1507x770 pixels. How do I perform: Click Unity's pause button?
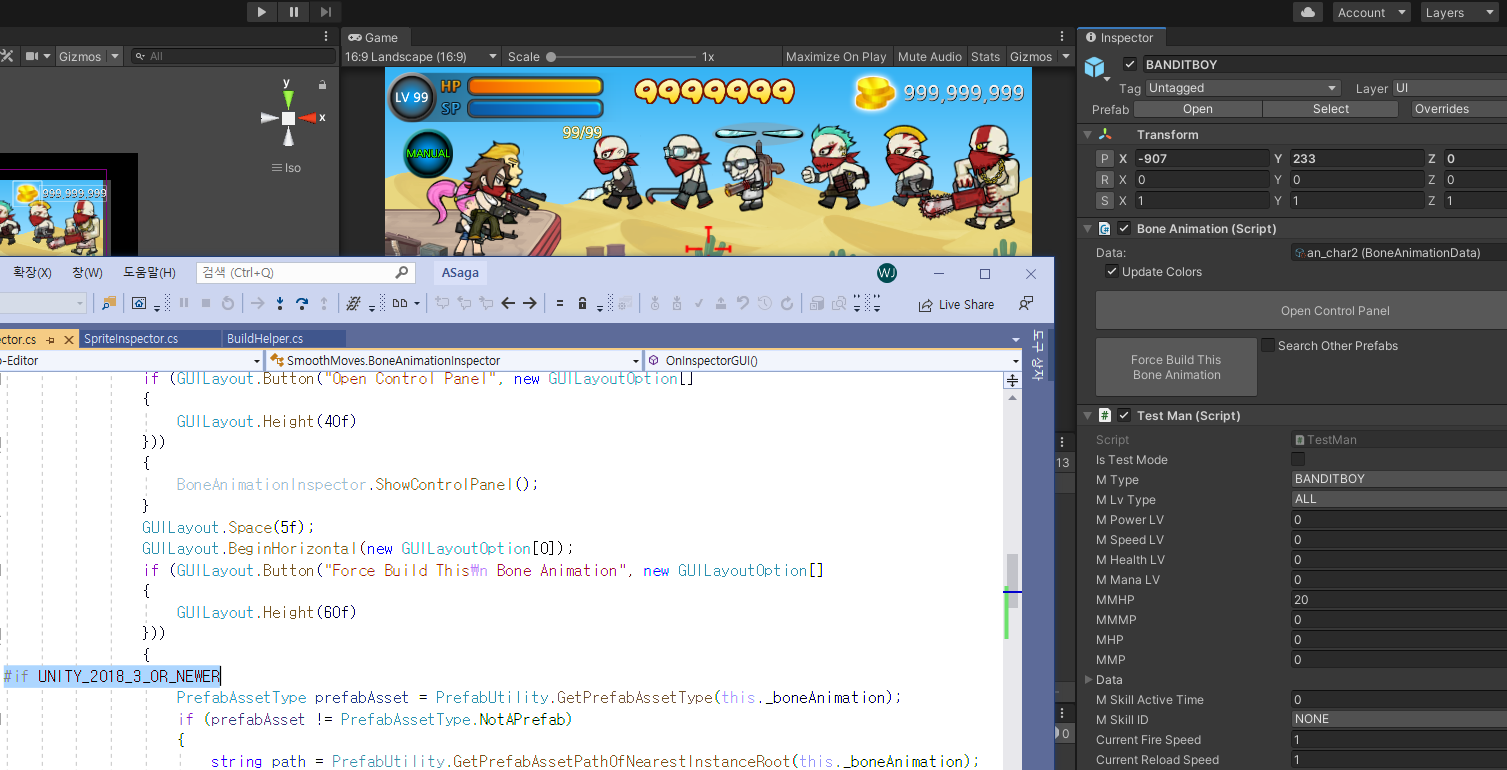(x=294, y=12)
